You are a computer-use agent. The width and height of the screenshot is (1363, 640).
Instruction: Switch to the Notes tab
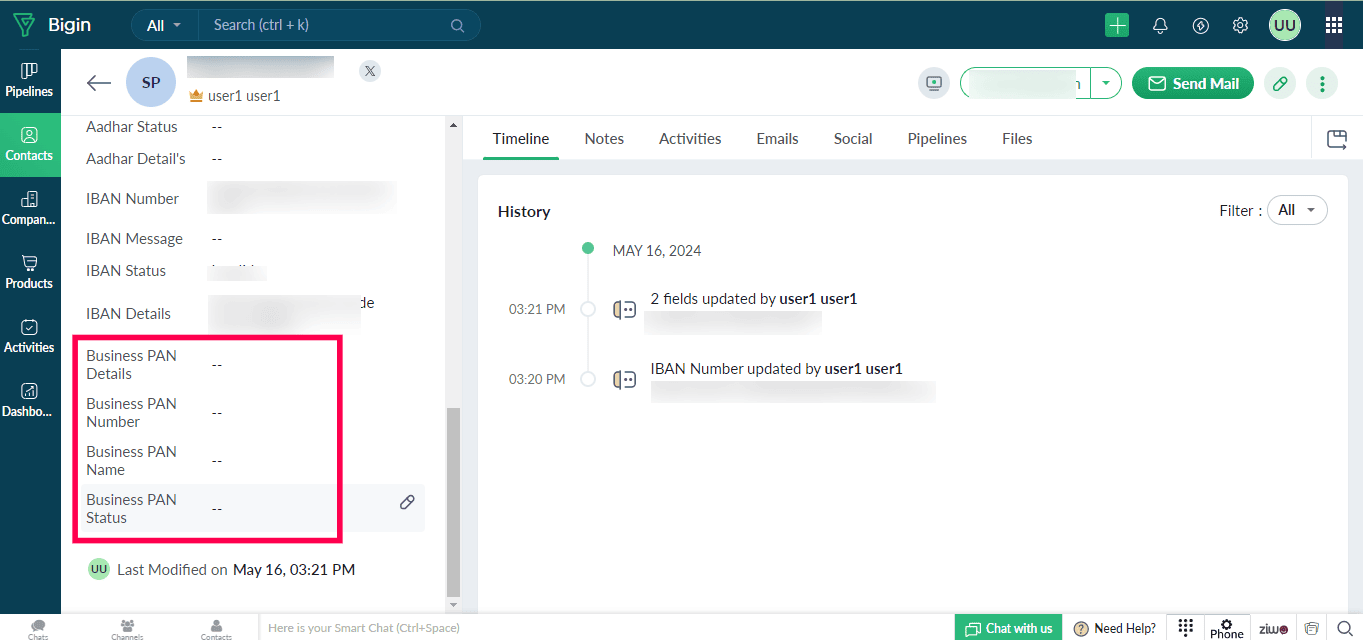604,139
